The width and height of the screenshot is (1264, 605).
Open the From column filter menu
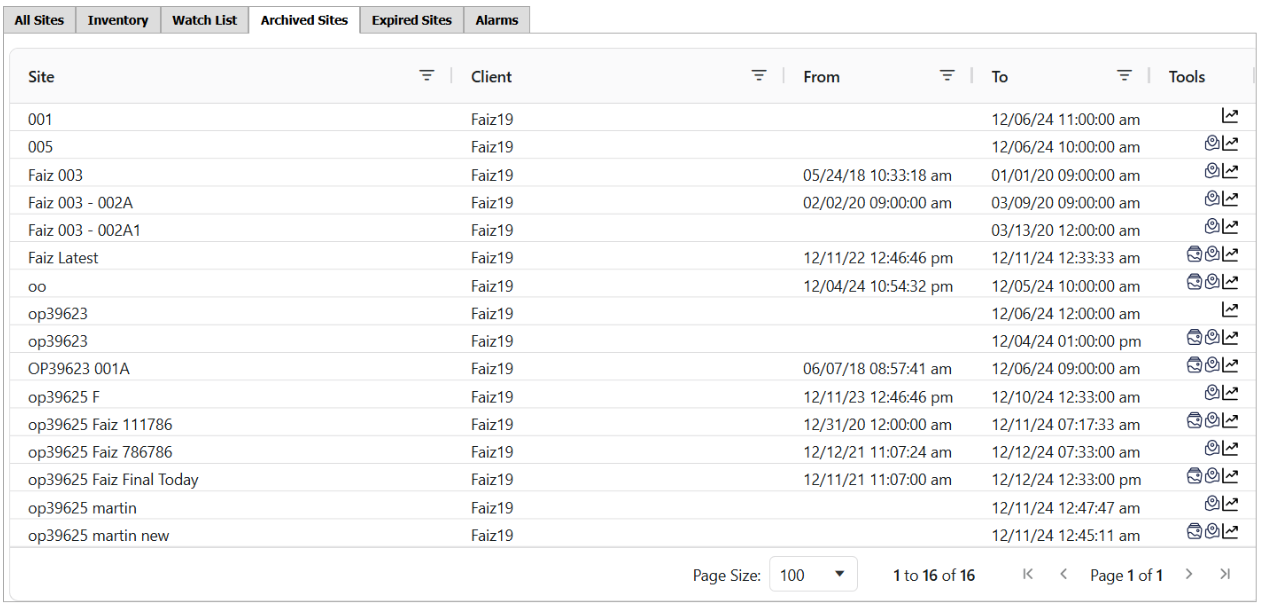coord(947,76)
